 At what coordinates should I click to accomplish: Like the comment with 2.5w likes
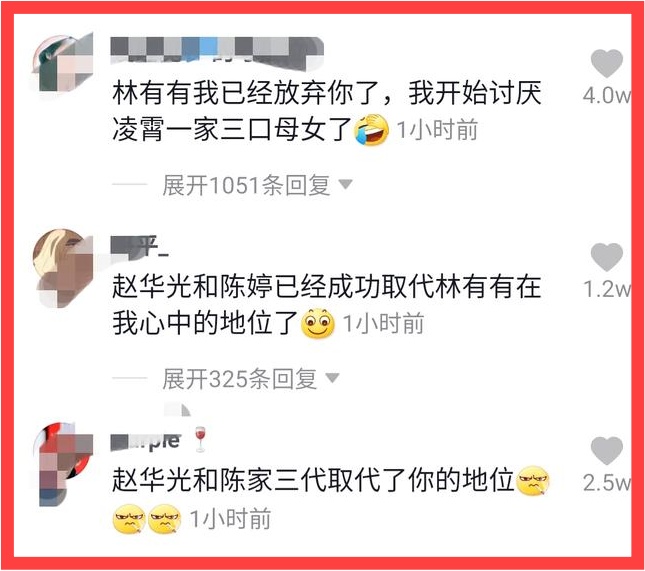coord(606,450)
